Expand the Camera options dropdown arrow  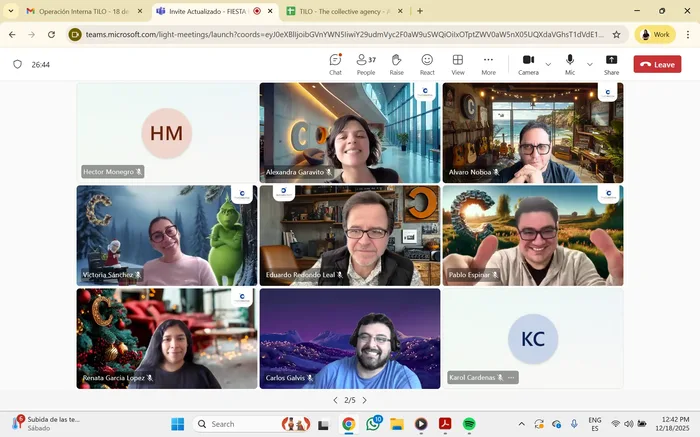[x=548, y=64]
